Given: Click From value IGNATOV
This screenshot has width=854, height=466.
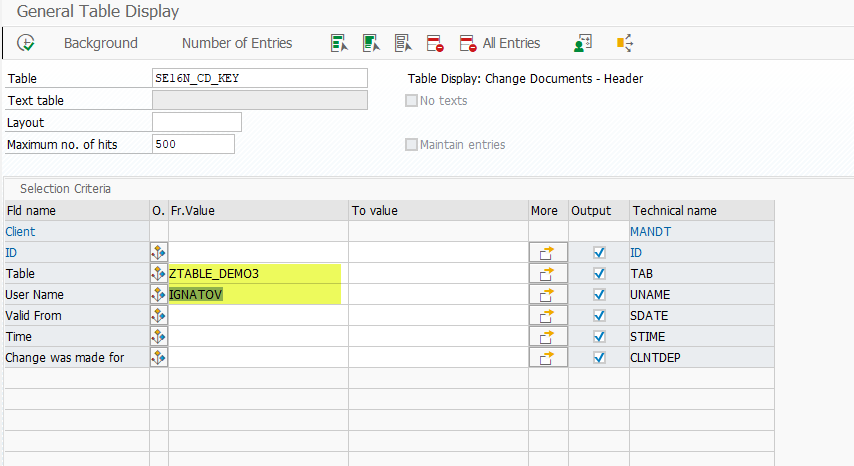Looking at the screenshot, I should (258, 295).
